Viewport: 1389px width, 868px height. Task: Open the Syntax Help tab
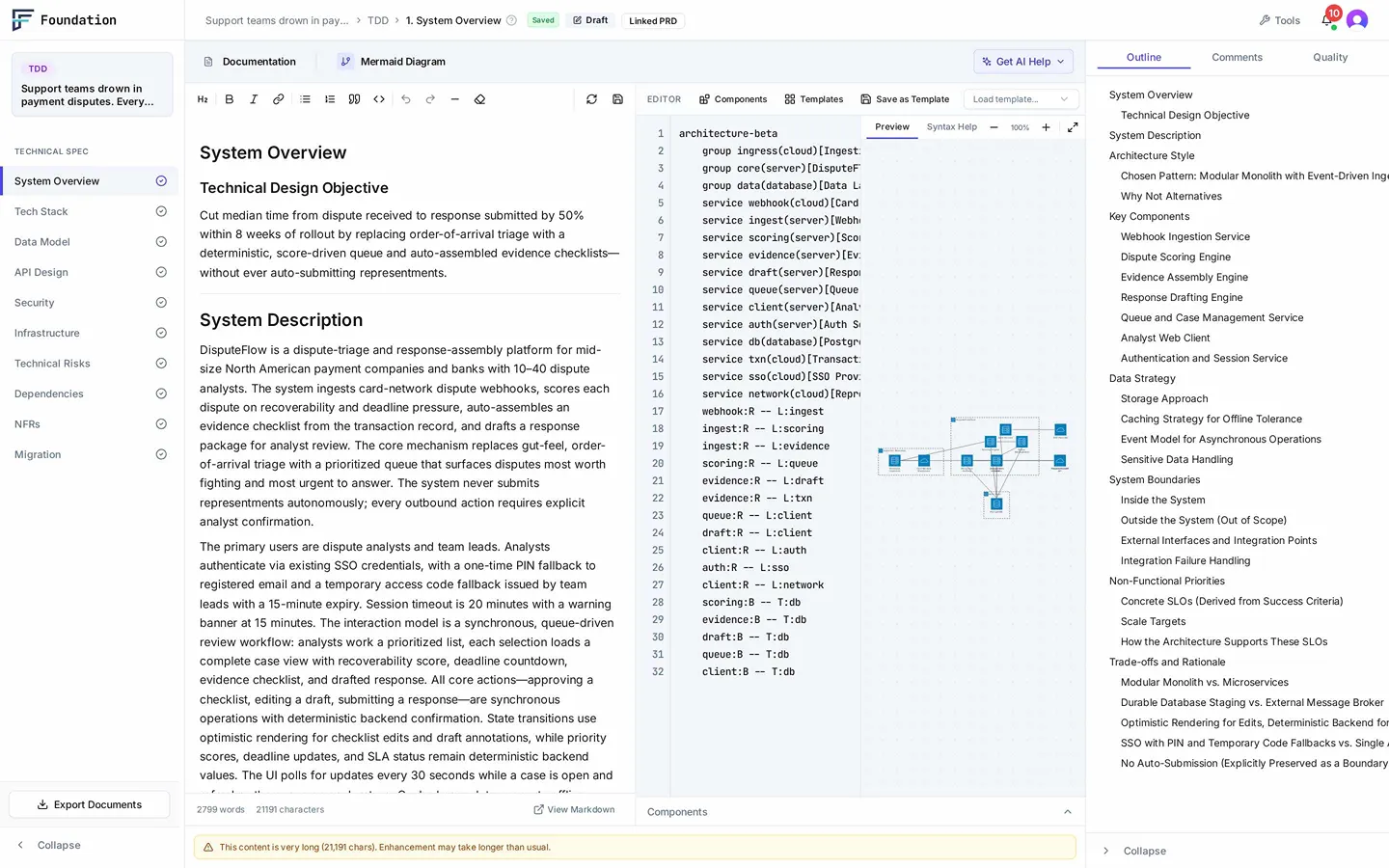pos(951,127)
